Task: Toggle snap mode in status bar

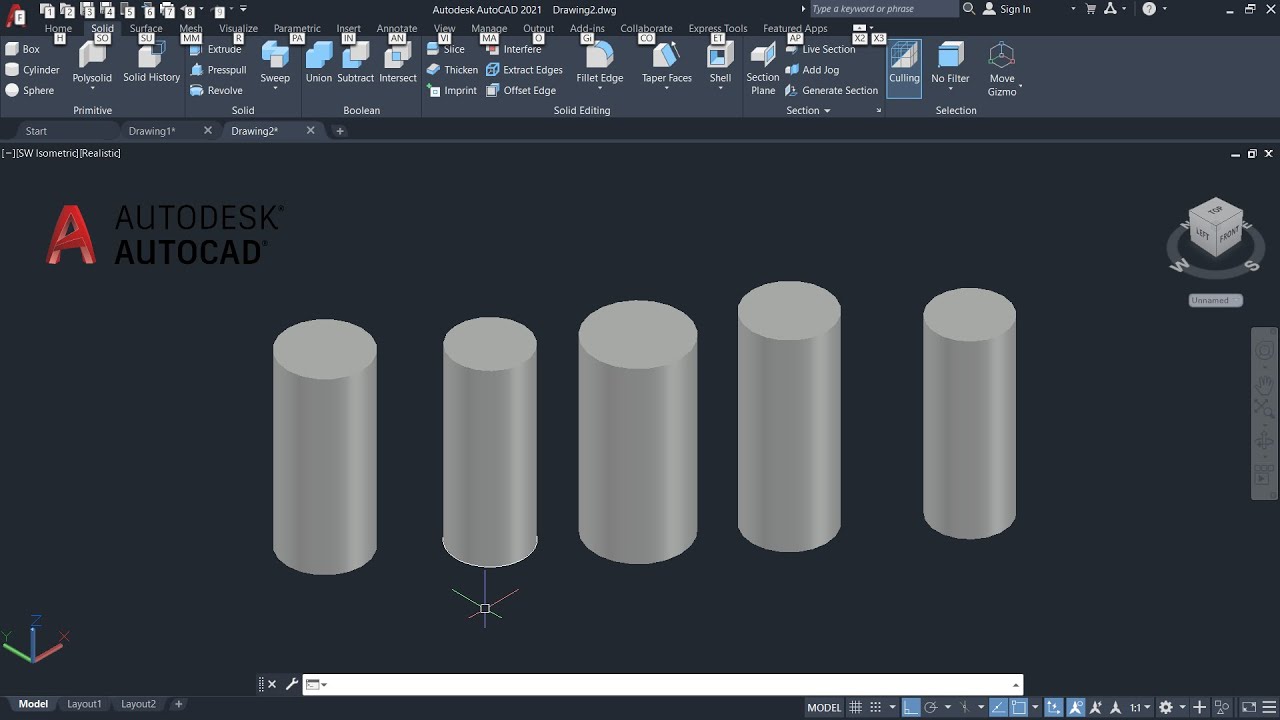Action: (875, 707)
